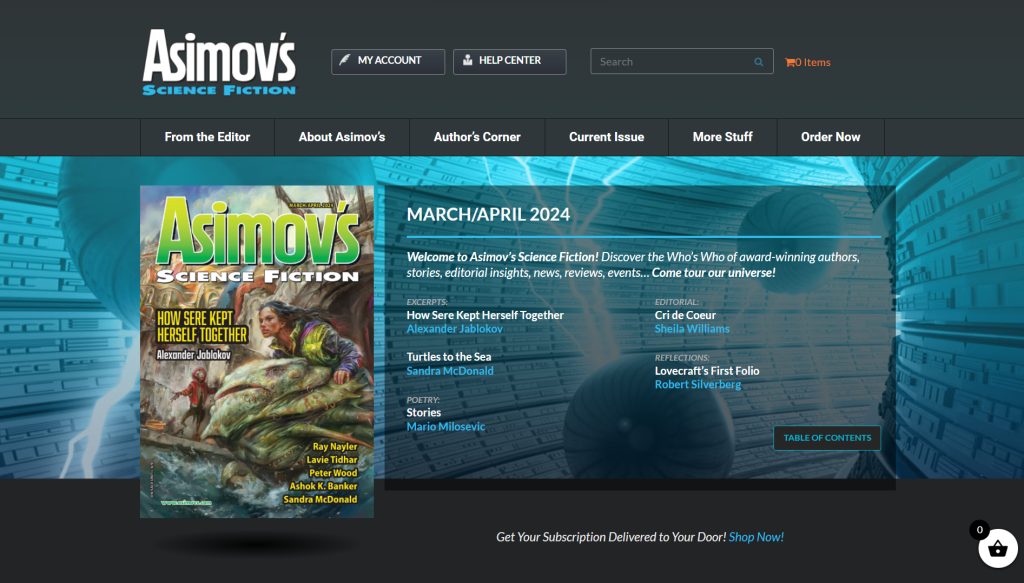Open the poem titled Stories
Image resolution: width=1024 pixels, height=583 pixels.
(424, 413)
